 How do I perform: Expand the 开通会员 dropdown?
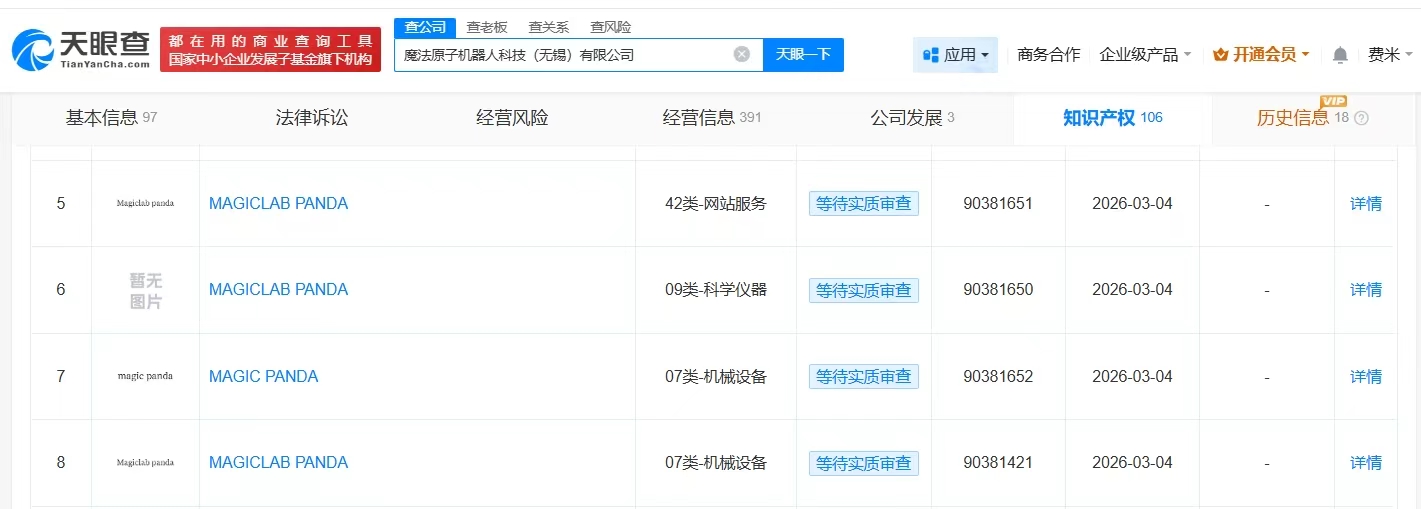point(1261,55)
